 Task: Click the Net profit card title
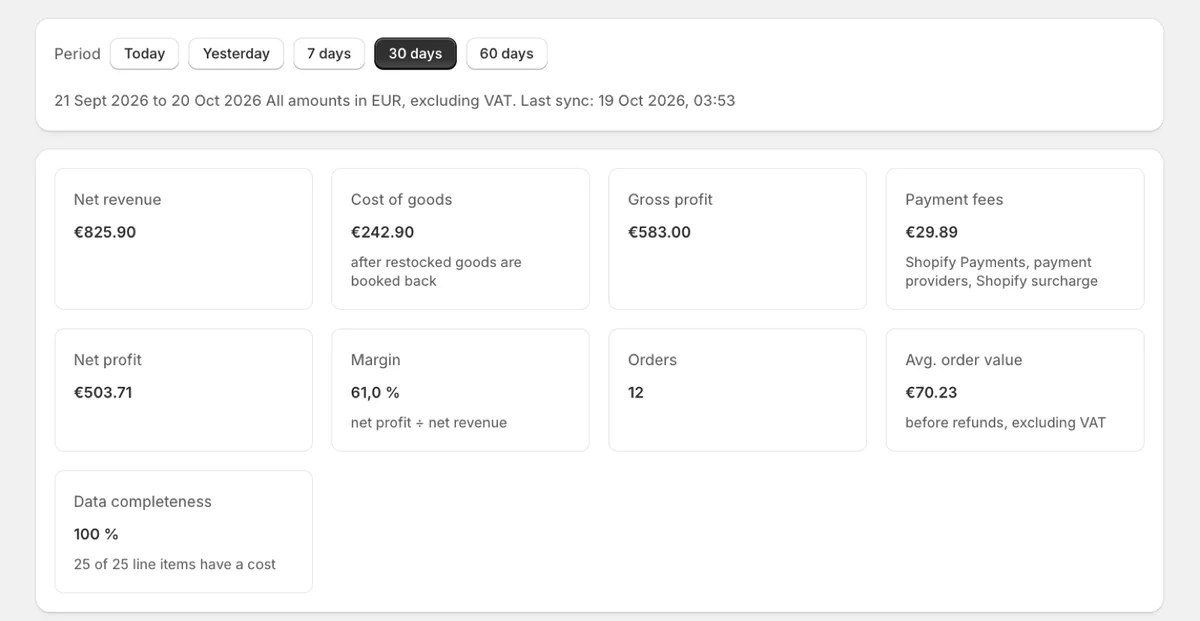108,360
